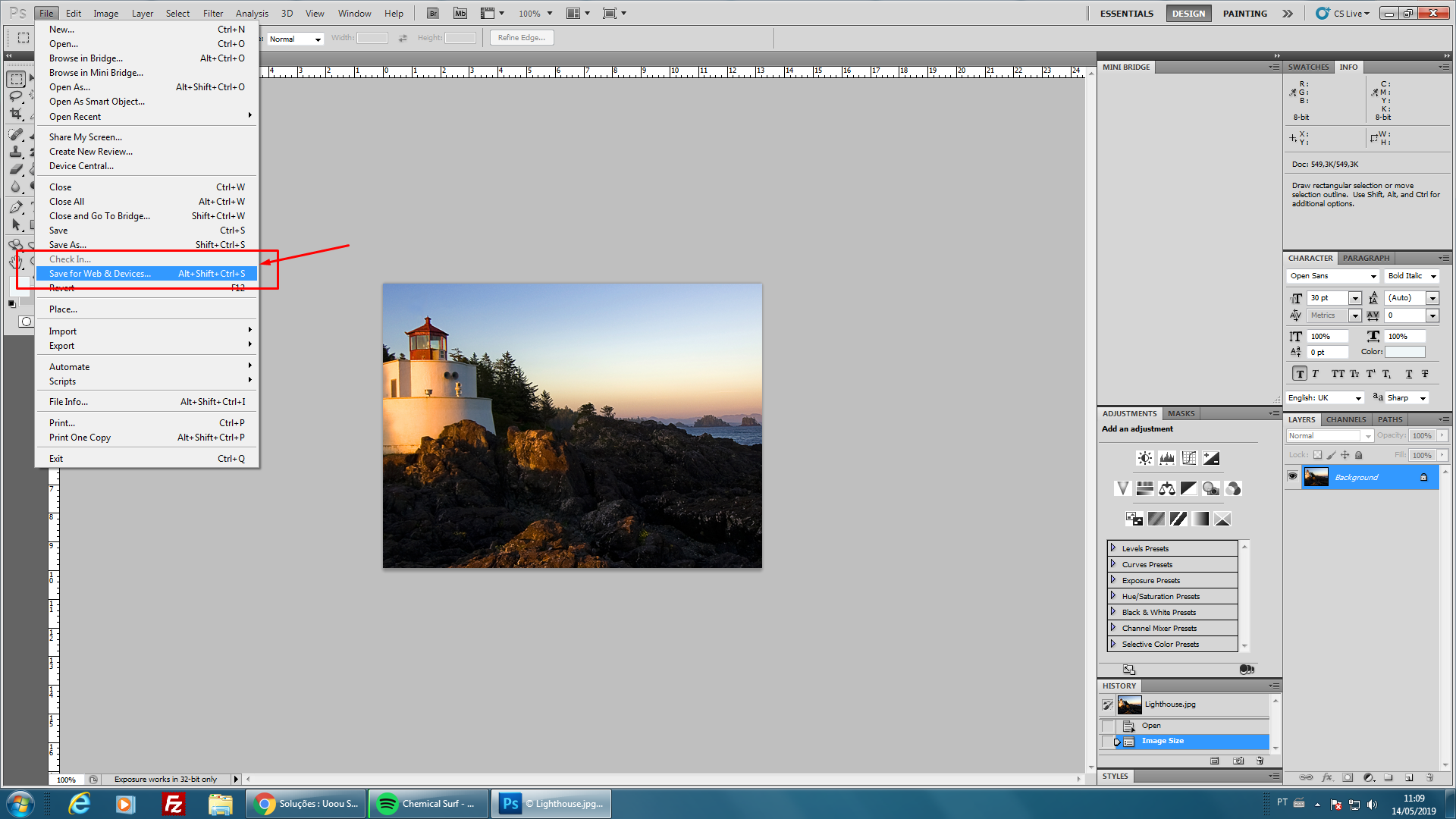Set history brush source on Open state
Viewport: 1456px width, 819px height.
1108,726
